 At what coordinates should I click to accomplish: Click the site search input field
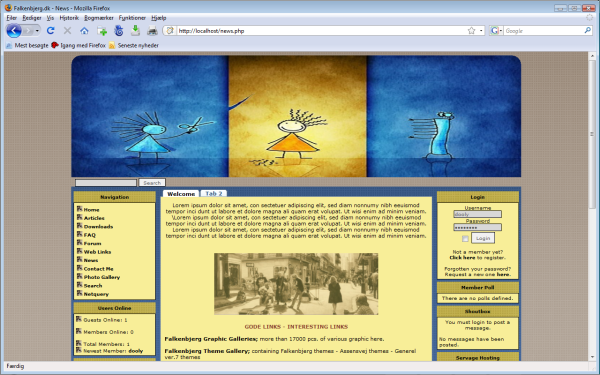[x=106, y=183]
